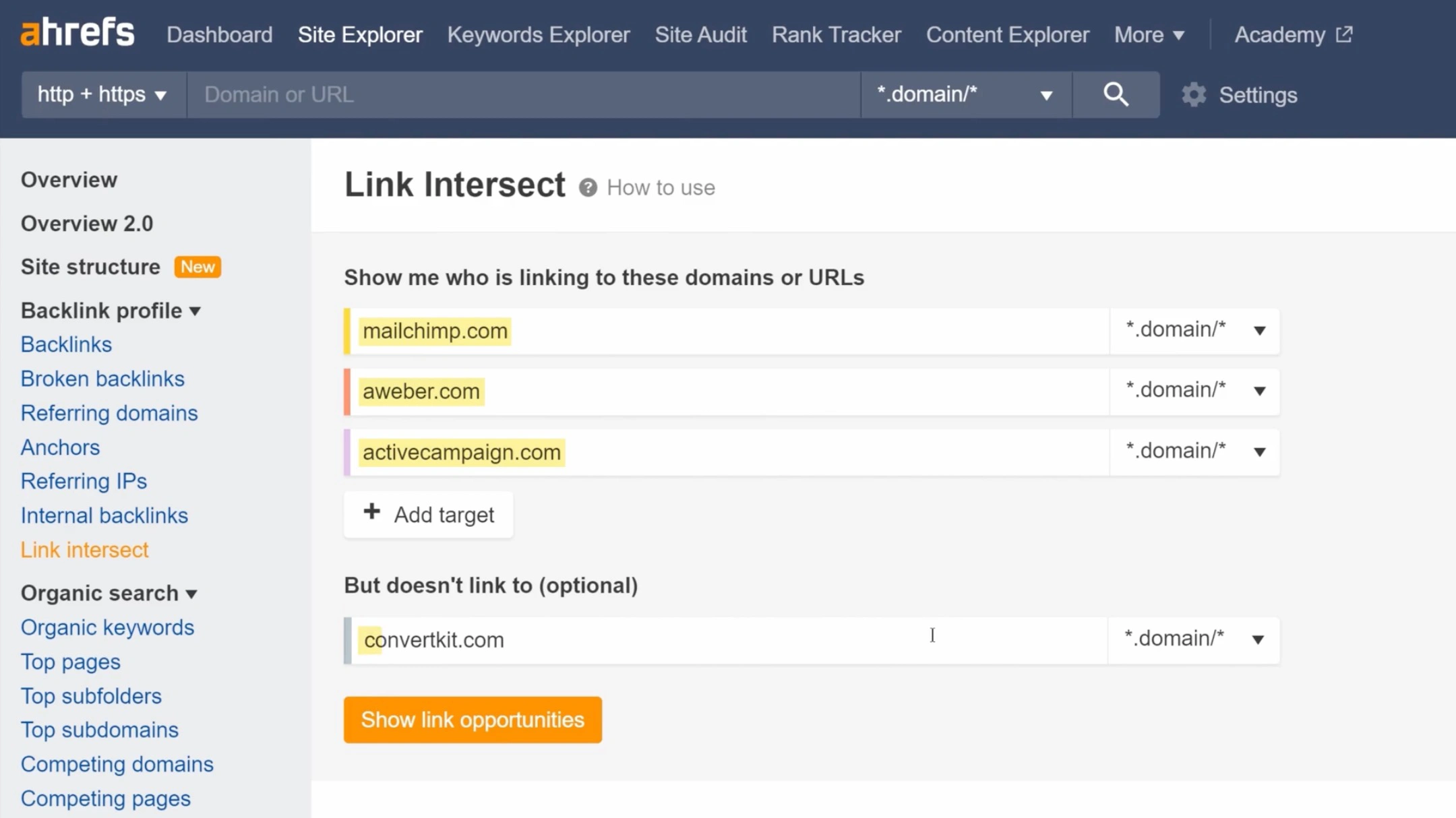1456x818 pixels.
Task: Collapse the Organic search section
Action: point(191,594)
